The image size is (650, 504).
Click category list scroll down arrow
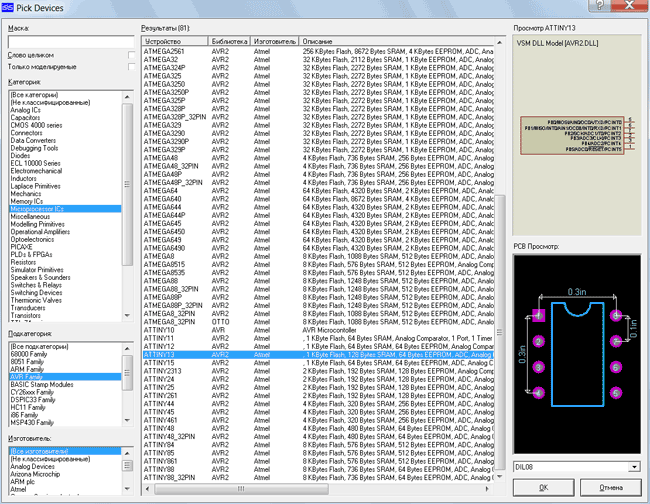tap(127, 316)
